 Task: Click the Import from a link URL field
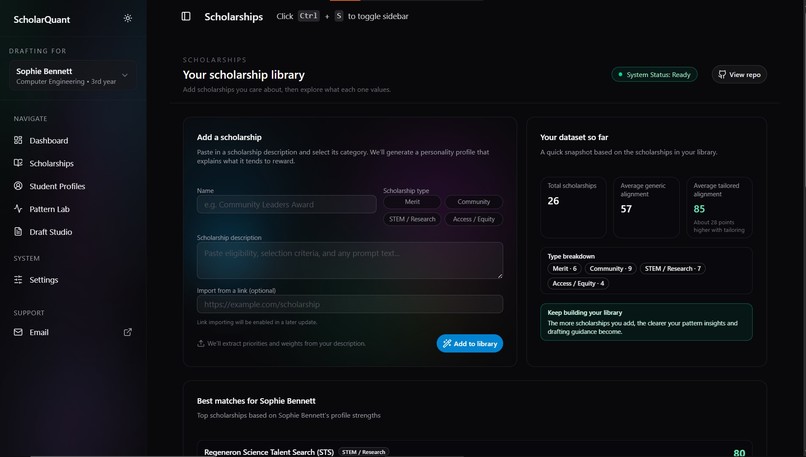click(x=350, y=304)
